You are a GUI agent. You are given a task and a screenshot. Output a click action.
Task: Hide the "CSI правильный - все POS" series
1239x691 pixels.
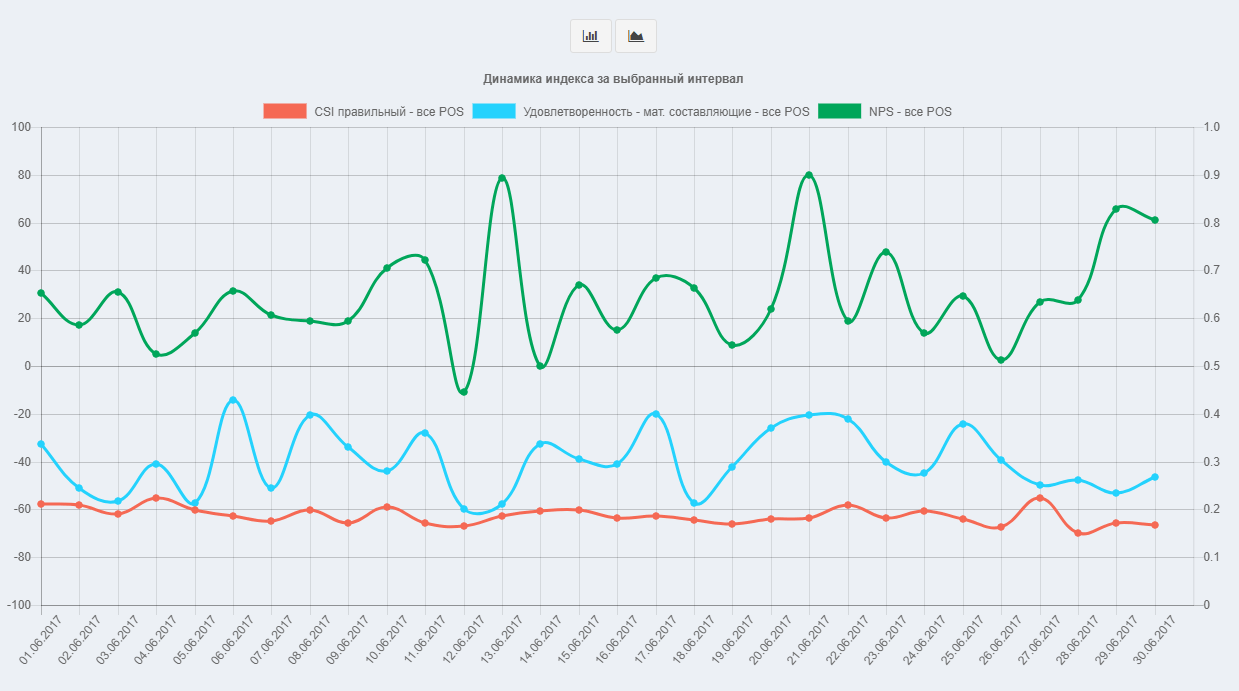pyautogui.click(x=388, y=112)
